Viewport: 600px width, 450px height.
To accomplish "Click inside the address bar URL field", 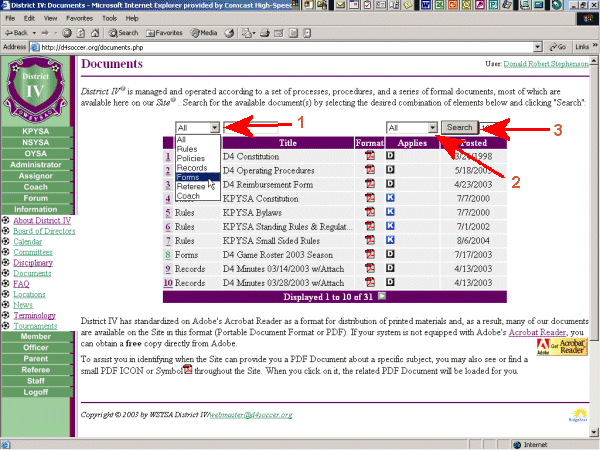I will tap(280, 47).
